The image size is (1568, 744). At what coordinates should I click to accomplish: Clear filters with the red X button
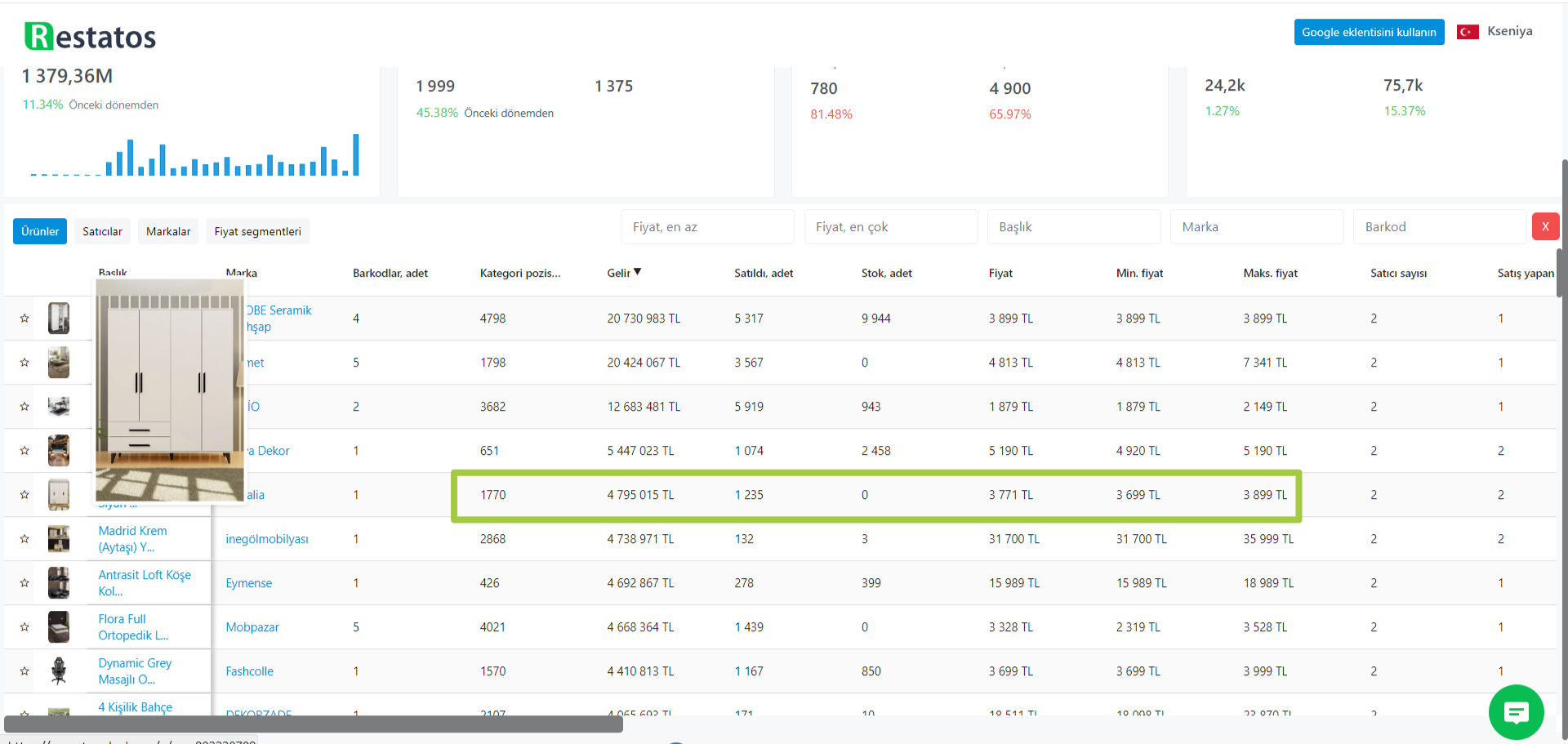[1545, 227]
